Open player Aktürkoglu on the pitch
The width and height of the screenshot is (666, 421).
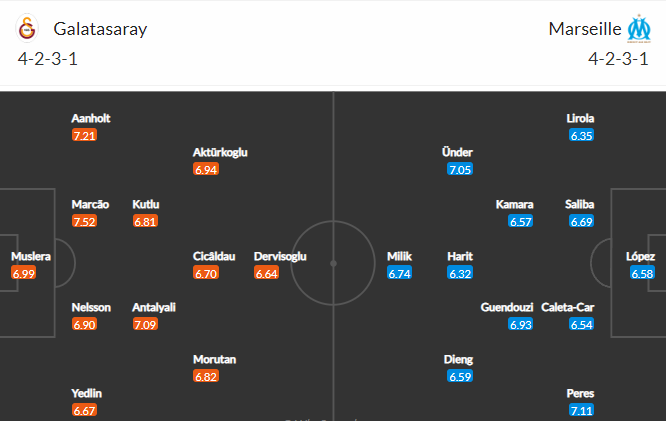(220, 153)
